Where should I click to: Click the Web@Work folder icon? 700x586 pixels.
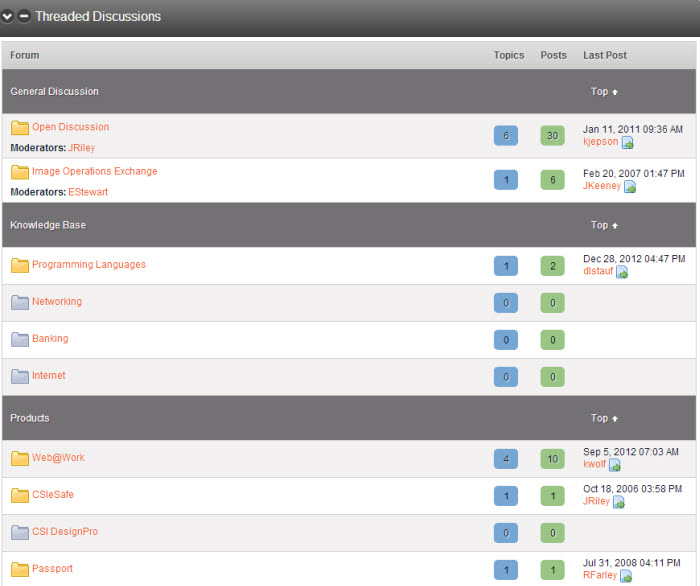(x=20, y=458)
